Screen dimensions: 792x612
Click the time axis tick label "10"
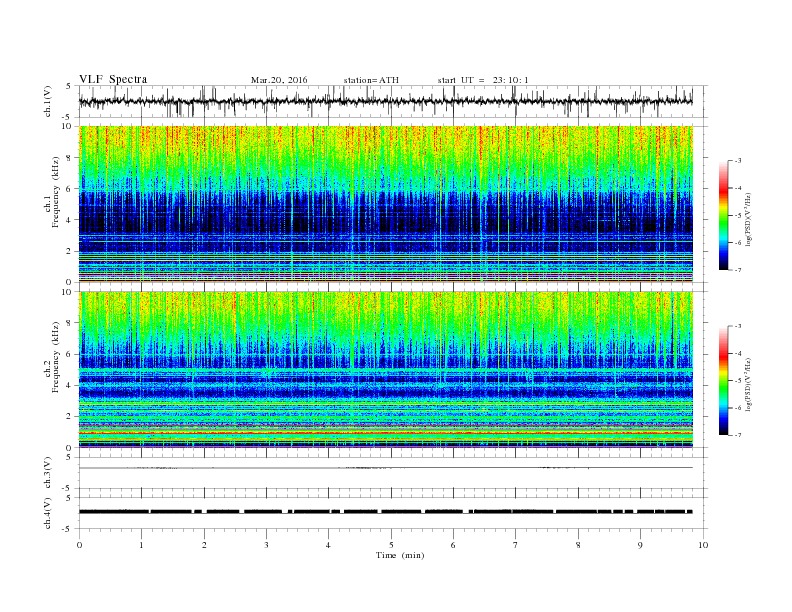click(x=703, y=545)
